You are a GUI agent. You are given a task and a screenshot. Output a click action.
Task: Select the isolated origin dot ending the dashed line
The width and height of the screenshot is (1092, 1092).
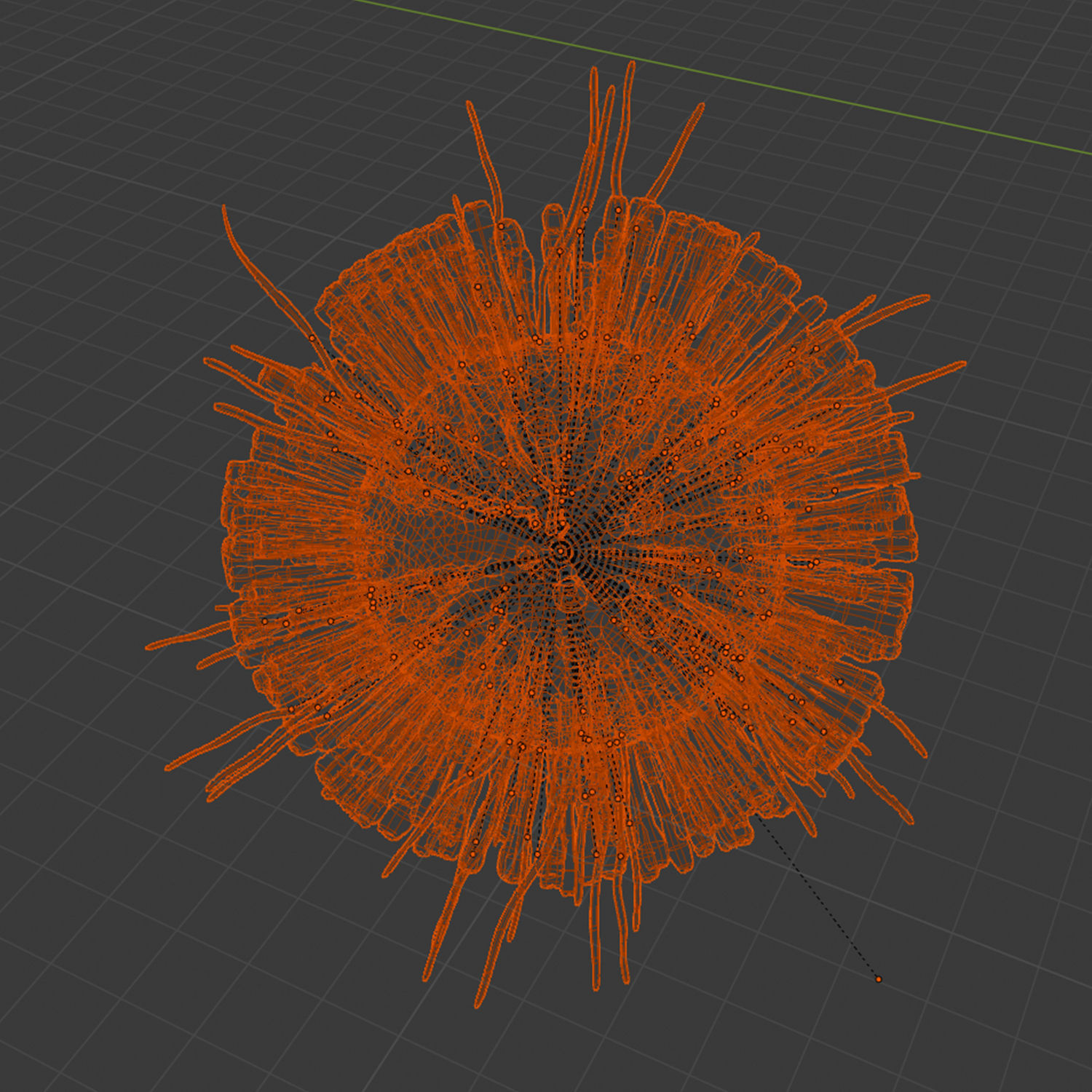click(878, 979)
